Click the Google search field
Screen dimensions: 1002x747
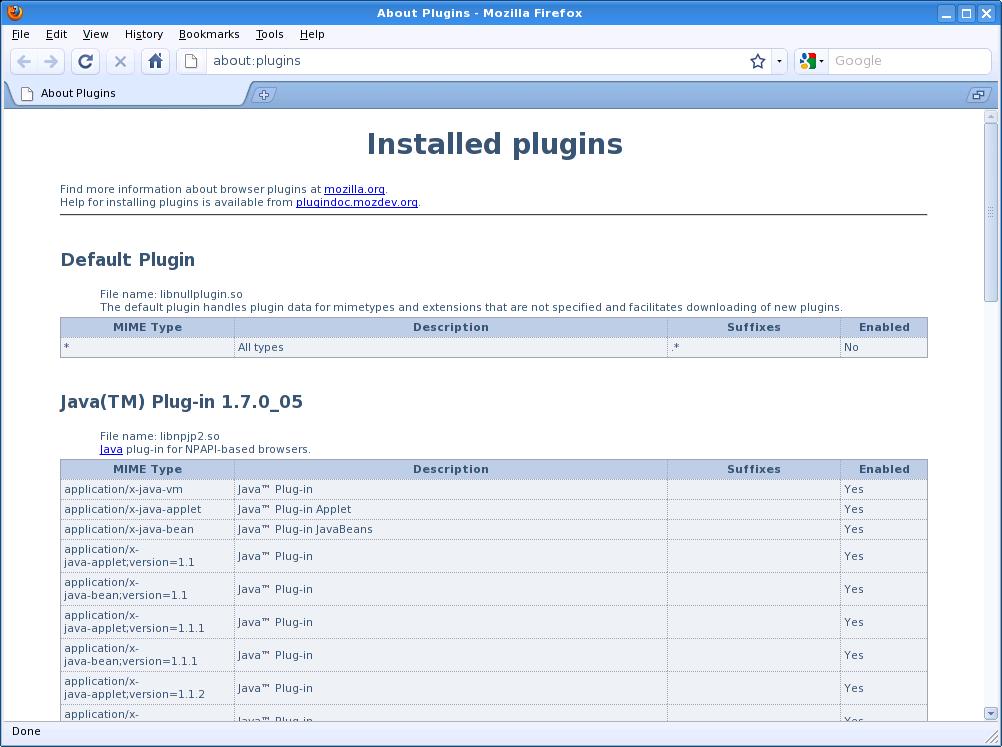point(909,61)
